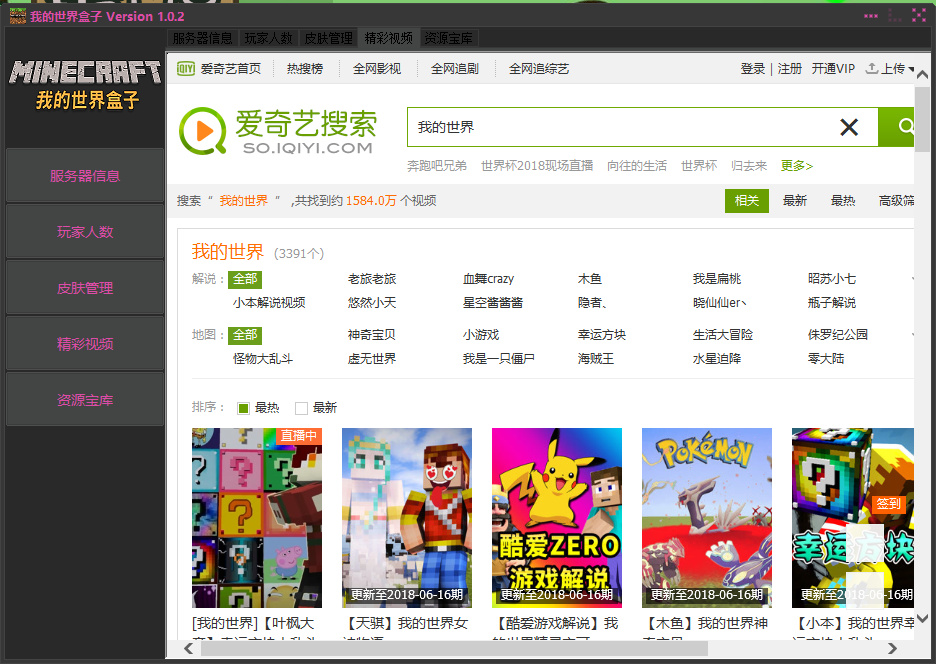This screenshot has height=664, width=936.
Task: Select the 最热 tab left of 高级筛
Action: click(x=843, y=201)
